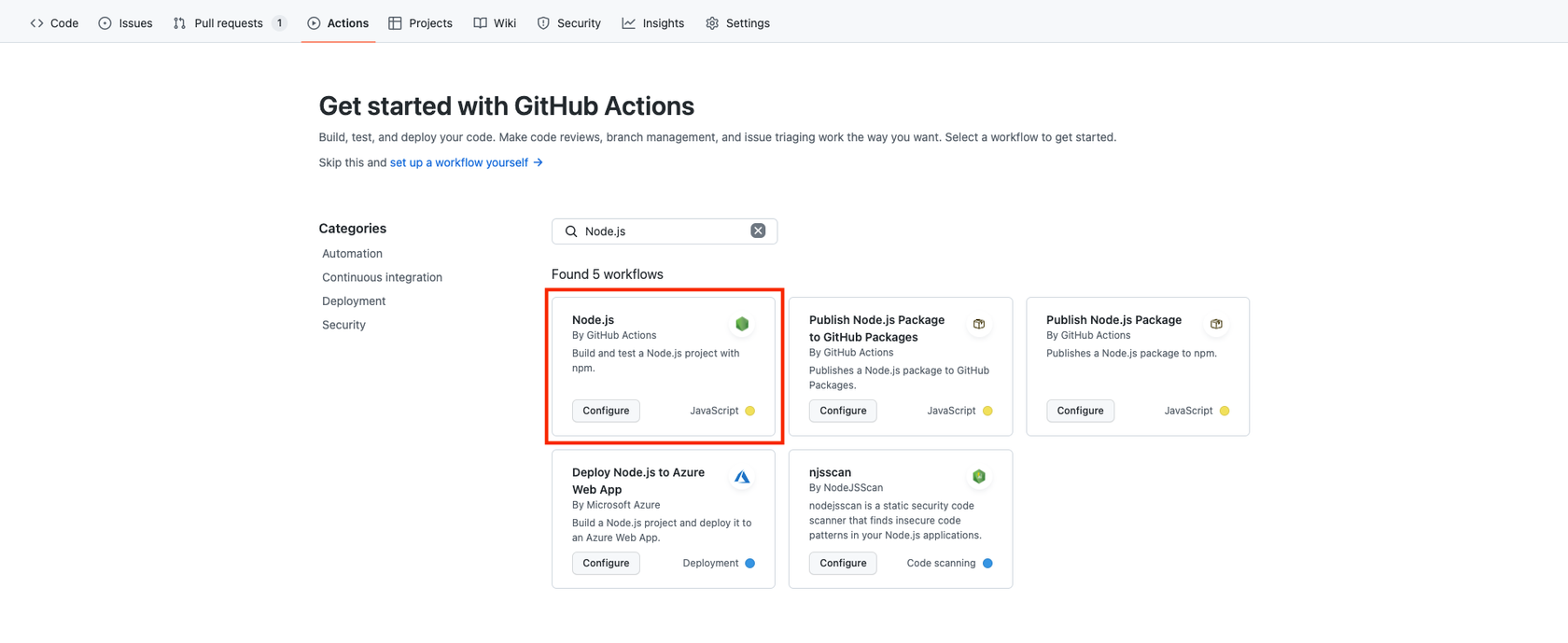
Task: Open the Wiki tab
Action: pos(495,23)
